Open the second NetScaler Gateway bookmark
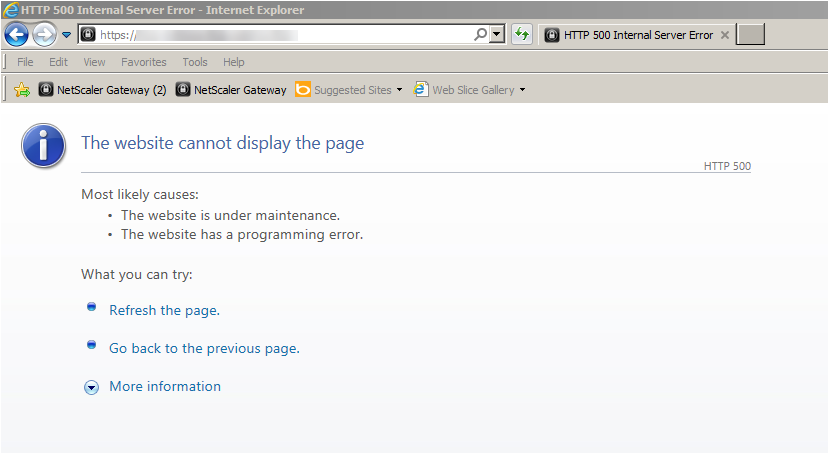This screenshot has width=829, height=453. (x=231, y=90)
